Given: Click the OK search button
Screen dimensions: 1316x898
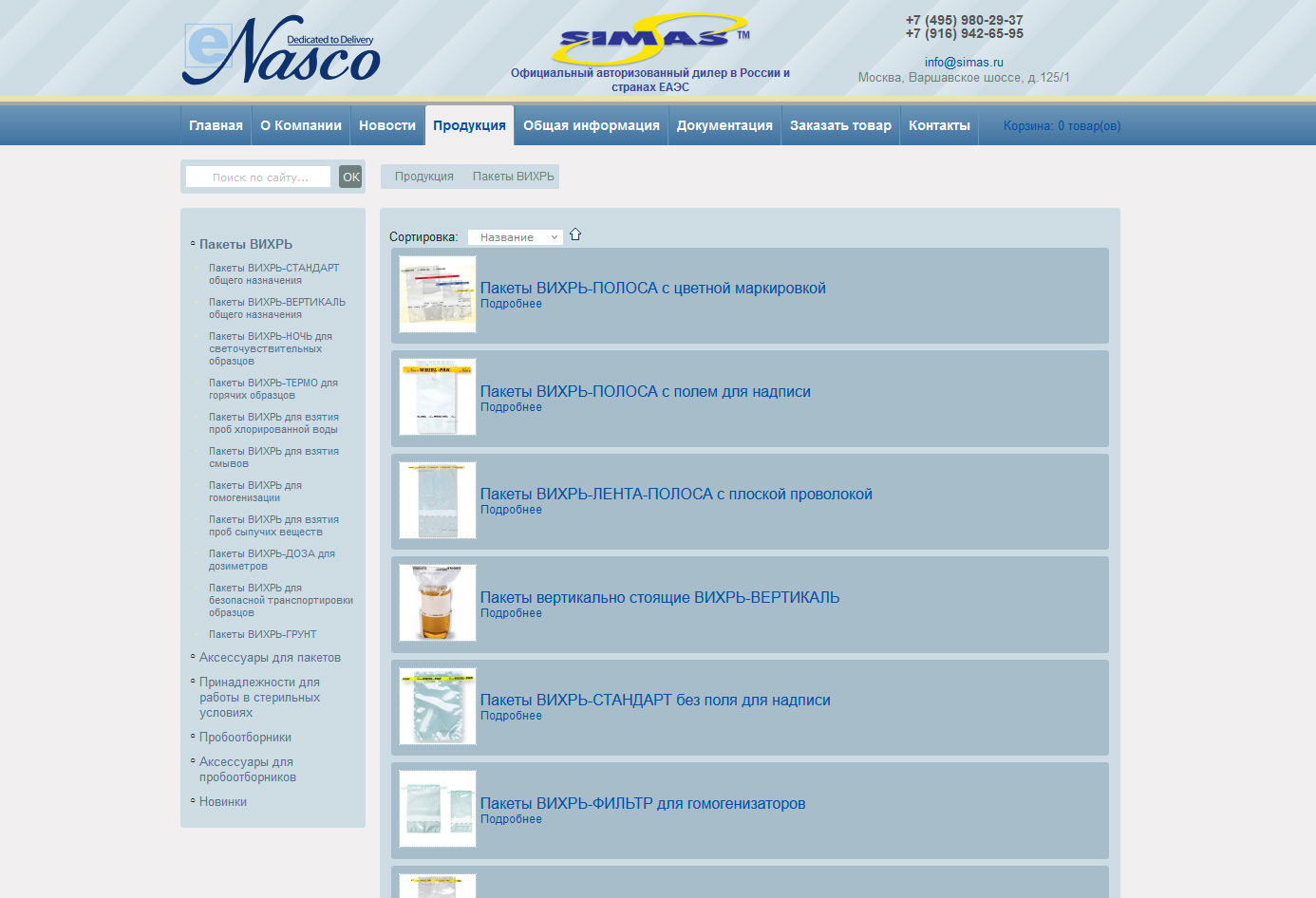Looking at the screenshot, I should [x=350, y=177].
